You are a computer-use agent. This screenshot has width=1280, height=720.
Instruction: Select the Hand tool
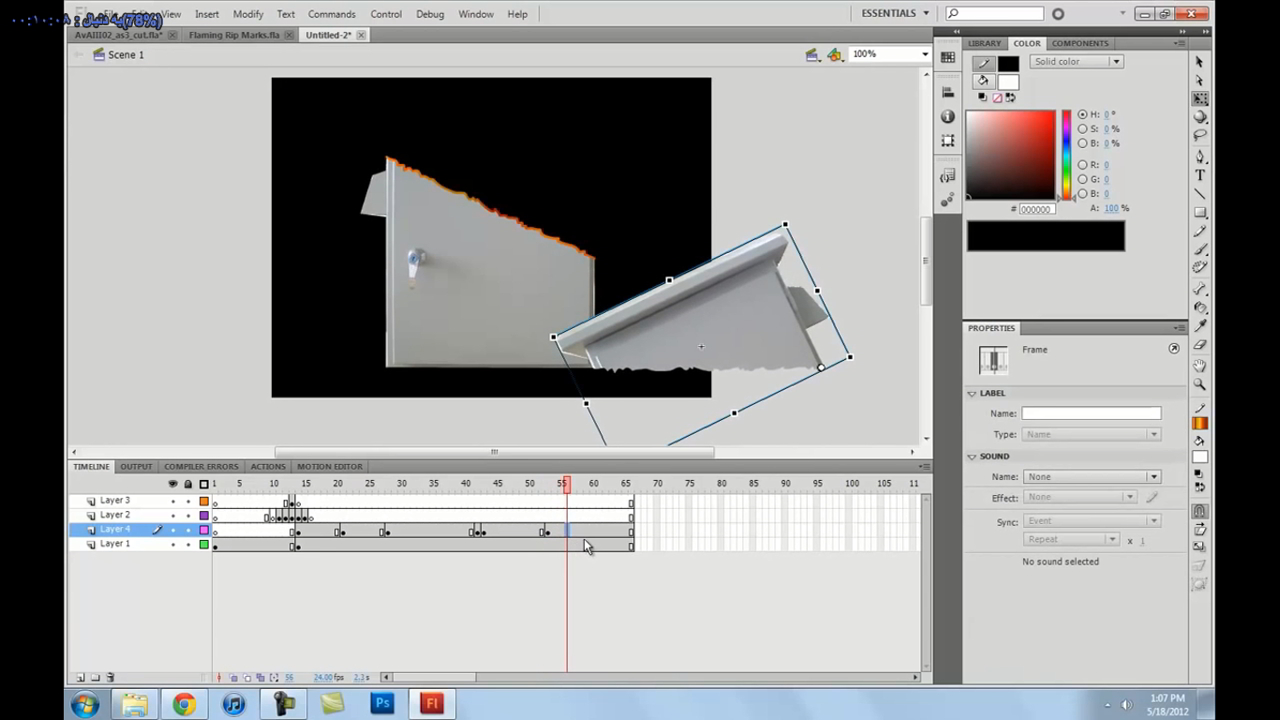[1200, 366]
